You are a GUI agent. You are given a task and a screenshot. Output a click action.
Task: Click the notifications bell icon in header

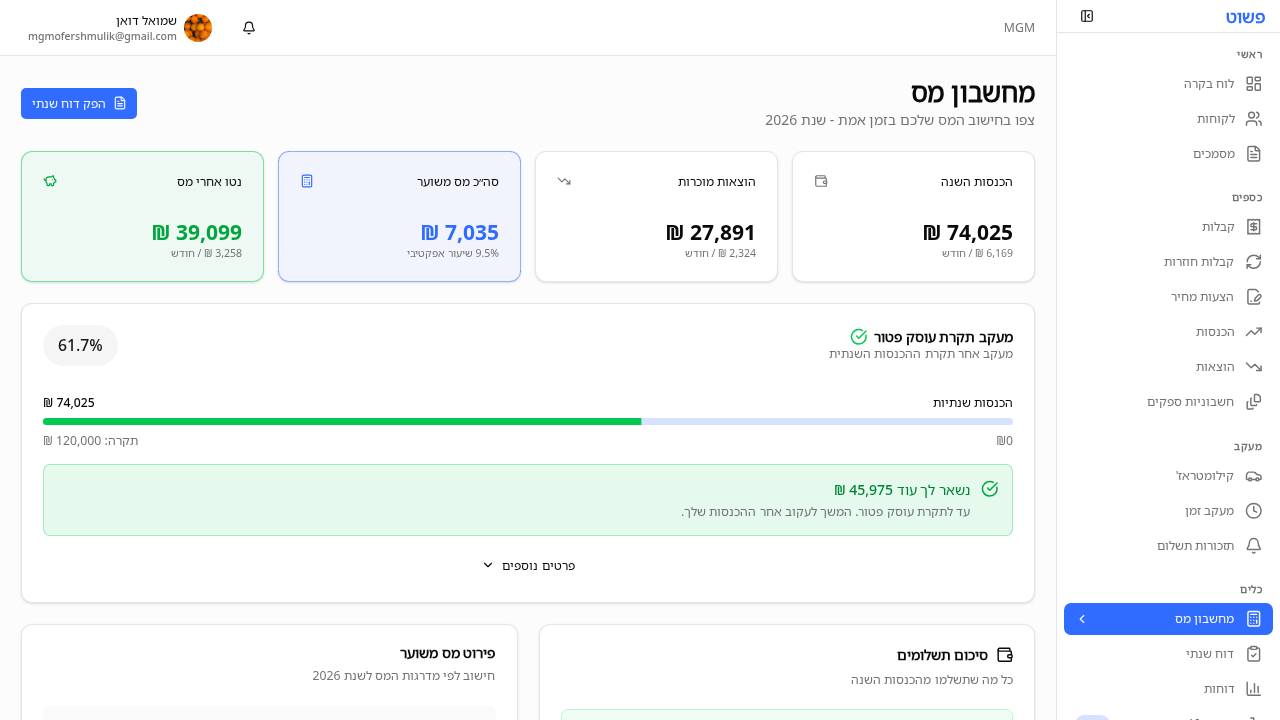(249, 28)
